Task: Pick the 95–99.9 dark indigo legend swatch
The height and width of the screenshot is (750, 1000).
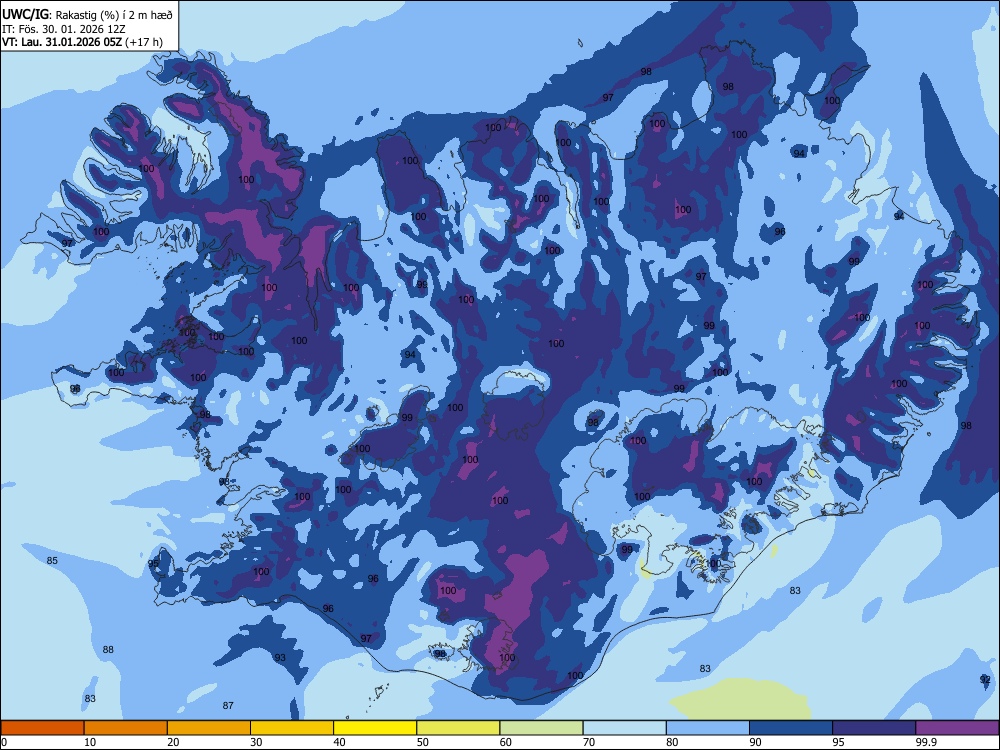Action: pos(874,728)
